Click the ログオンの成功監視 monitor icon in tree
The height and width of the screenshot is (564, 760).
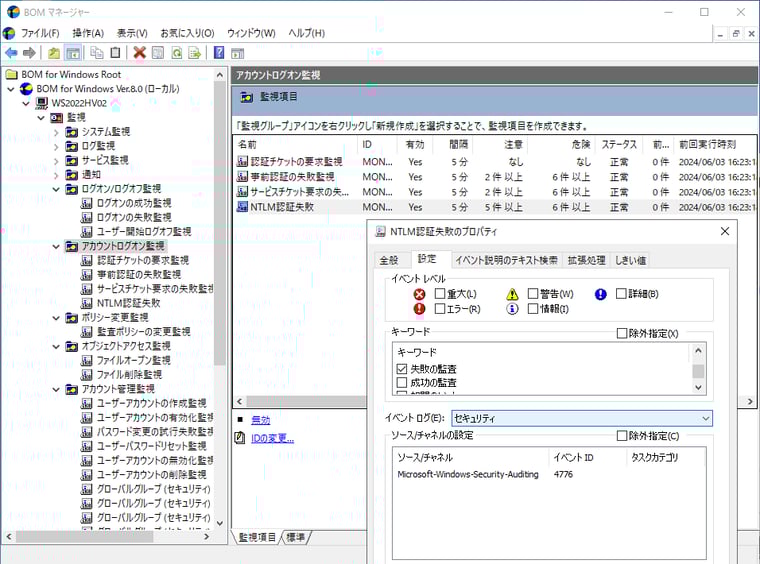coord(87,203)
